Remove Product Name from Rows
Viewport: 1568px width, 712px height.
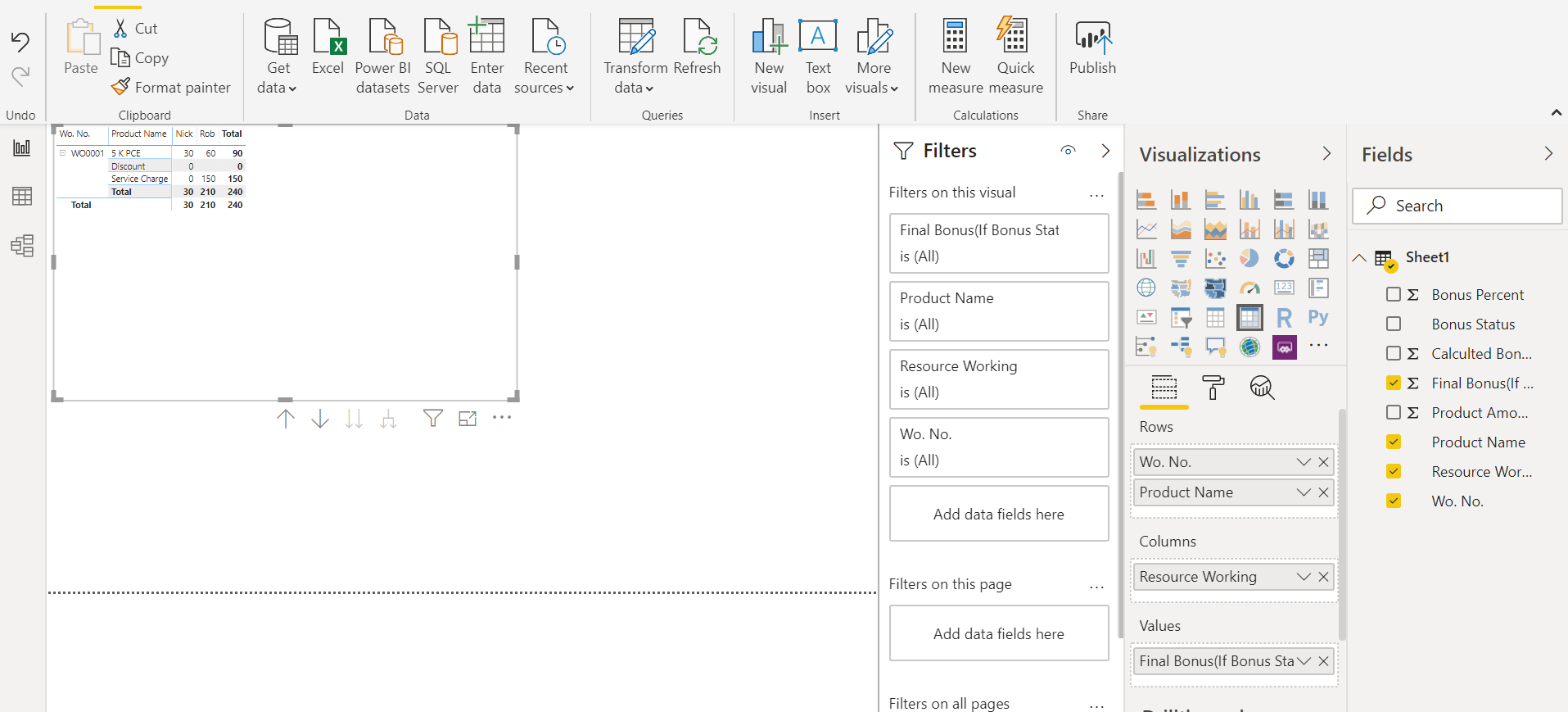(1323, 492)
